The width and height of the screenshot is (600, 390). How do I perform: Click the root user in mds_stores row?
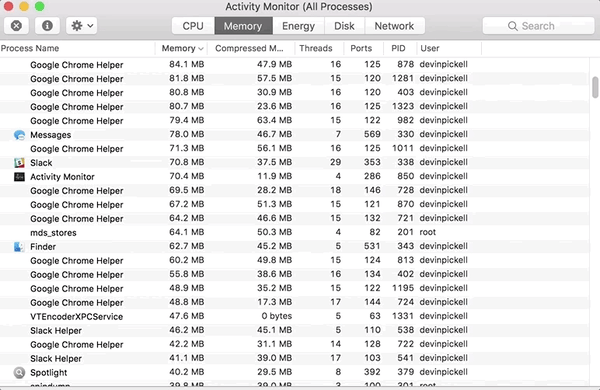[x=428, y=232]
